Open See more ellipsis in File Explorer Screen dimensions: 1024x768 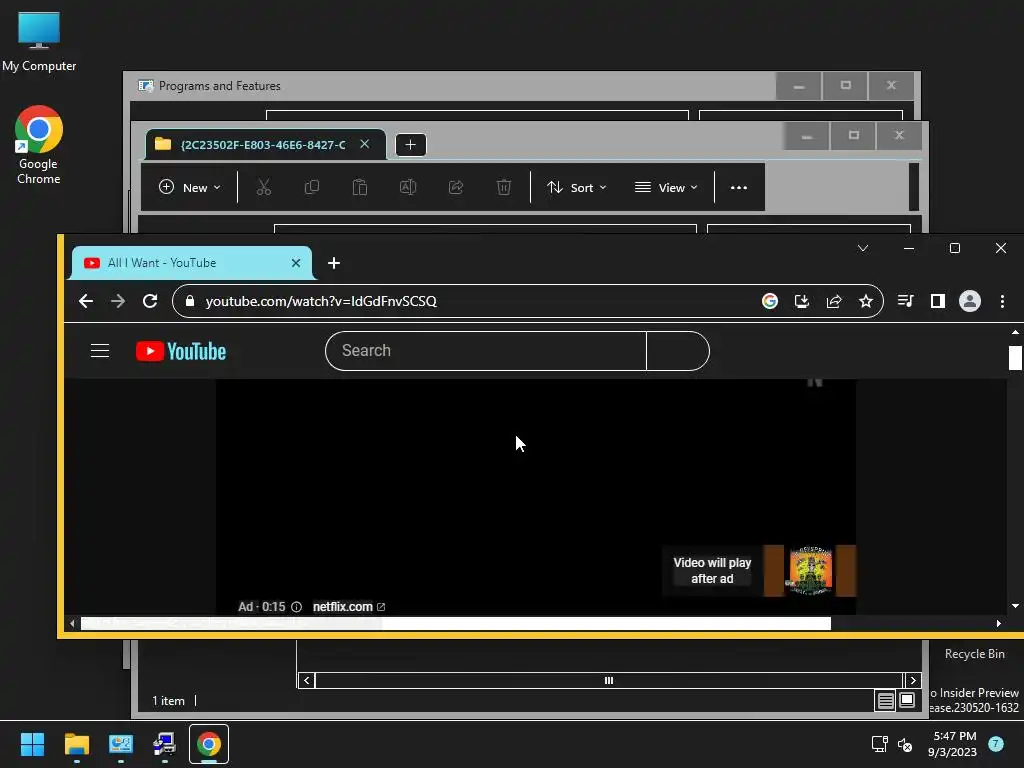(x=739, y=187)
